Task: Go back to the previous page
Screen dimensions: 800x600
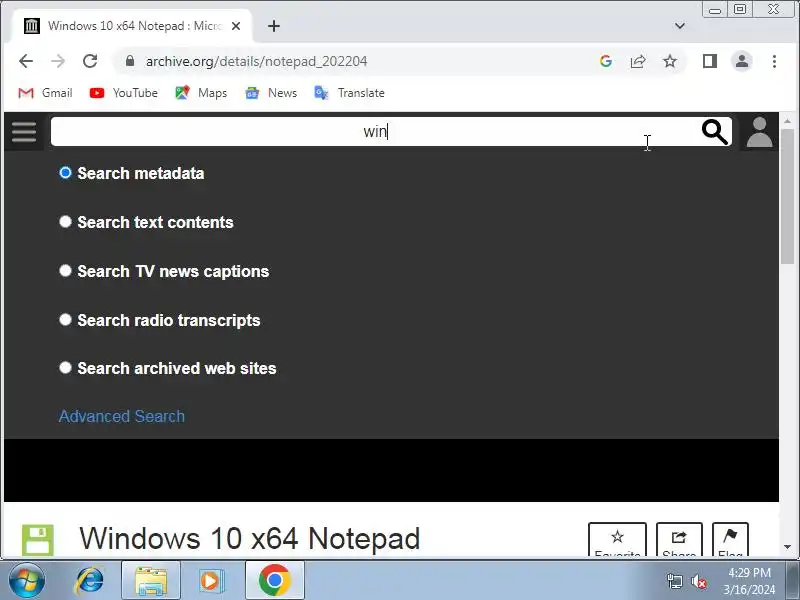Action: pyautogui.click(x=26, y=61)
